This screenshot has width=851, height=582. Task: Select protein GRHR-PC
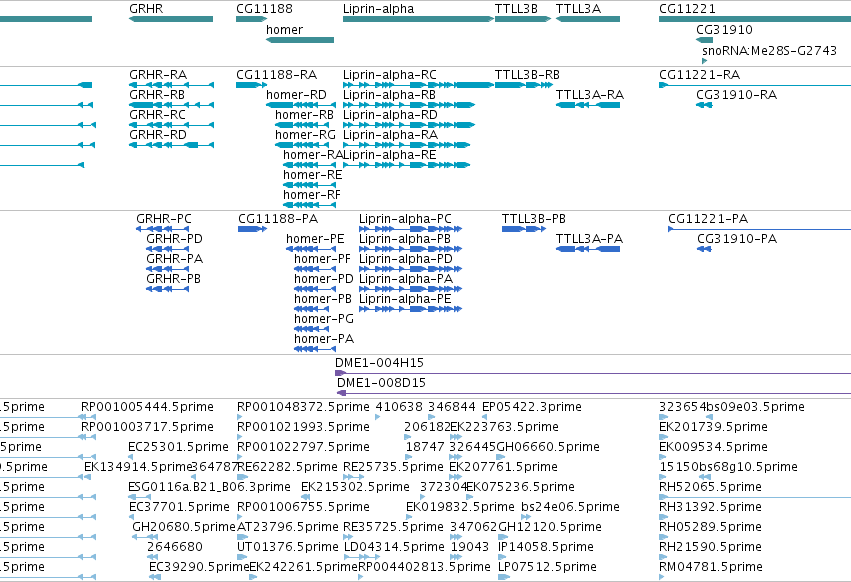162,229
